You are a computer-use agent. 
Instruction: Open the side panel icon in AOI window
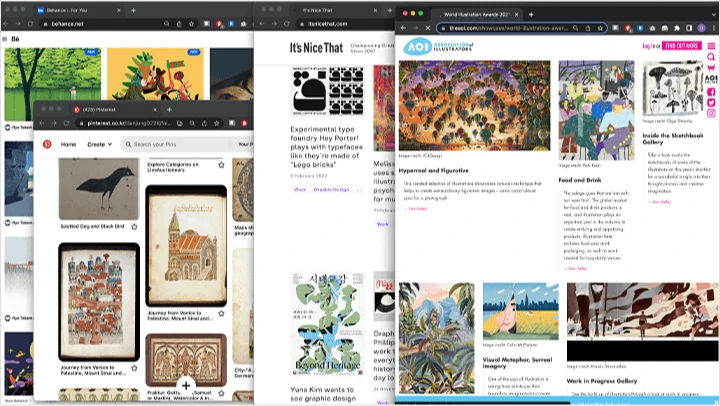tap(689, 28)
